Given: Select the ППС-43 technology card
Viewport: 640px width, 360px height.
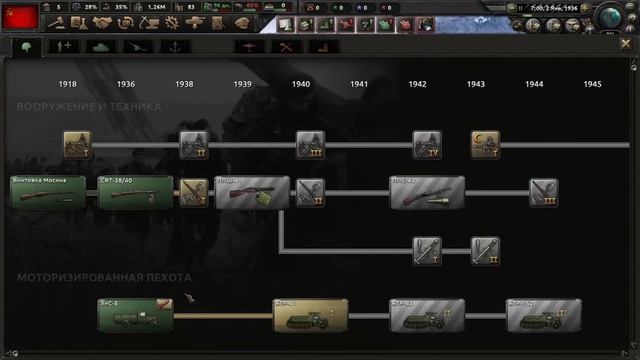Looking at the screenshot, I should point(427,193).
